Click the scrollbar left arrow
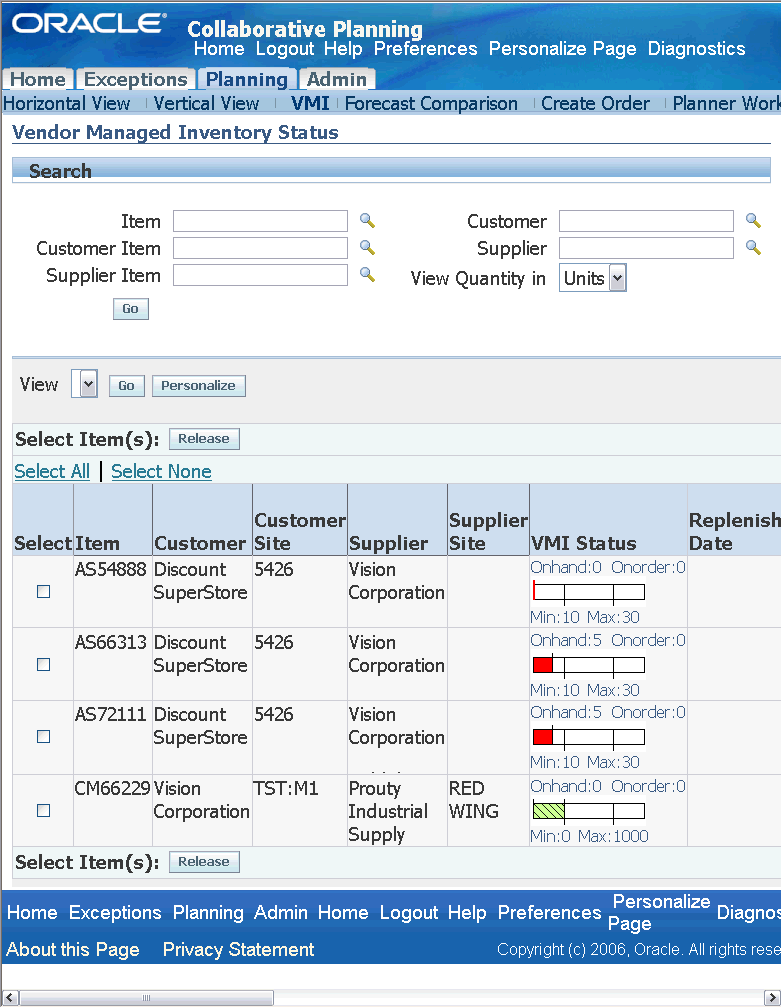 click(9, 998)
